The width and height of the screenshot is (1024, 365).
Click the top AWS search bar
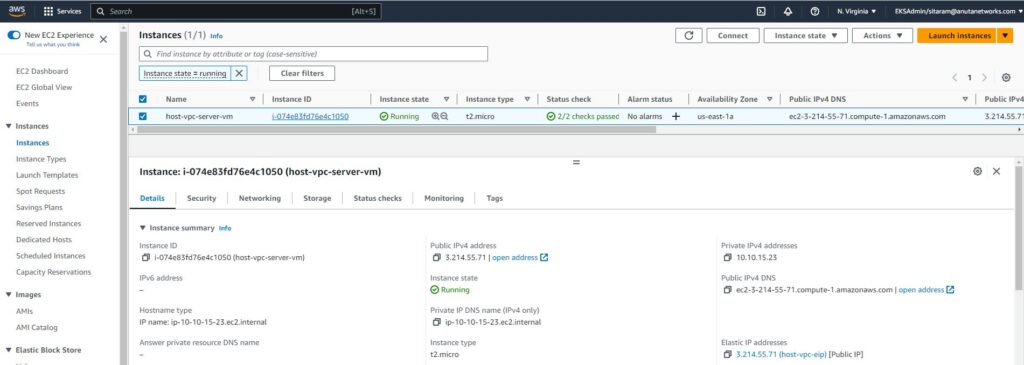(236, 11)
